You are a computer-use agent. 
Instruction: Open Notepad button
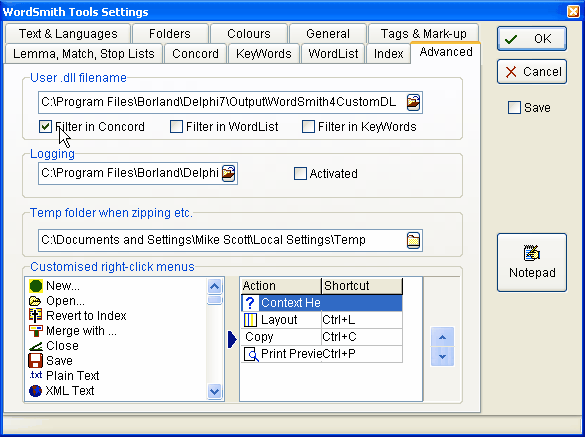(532, 263)
